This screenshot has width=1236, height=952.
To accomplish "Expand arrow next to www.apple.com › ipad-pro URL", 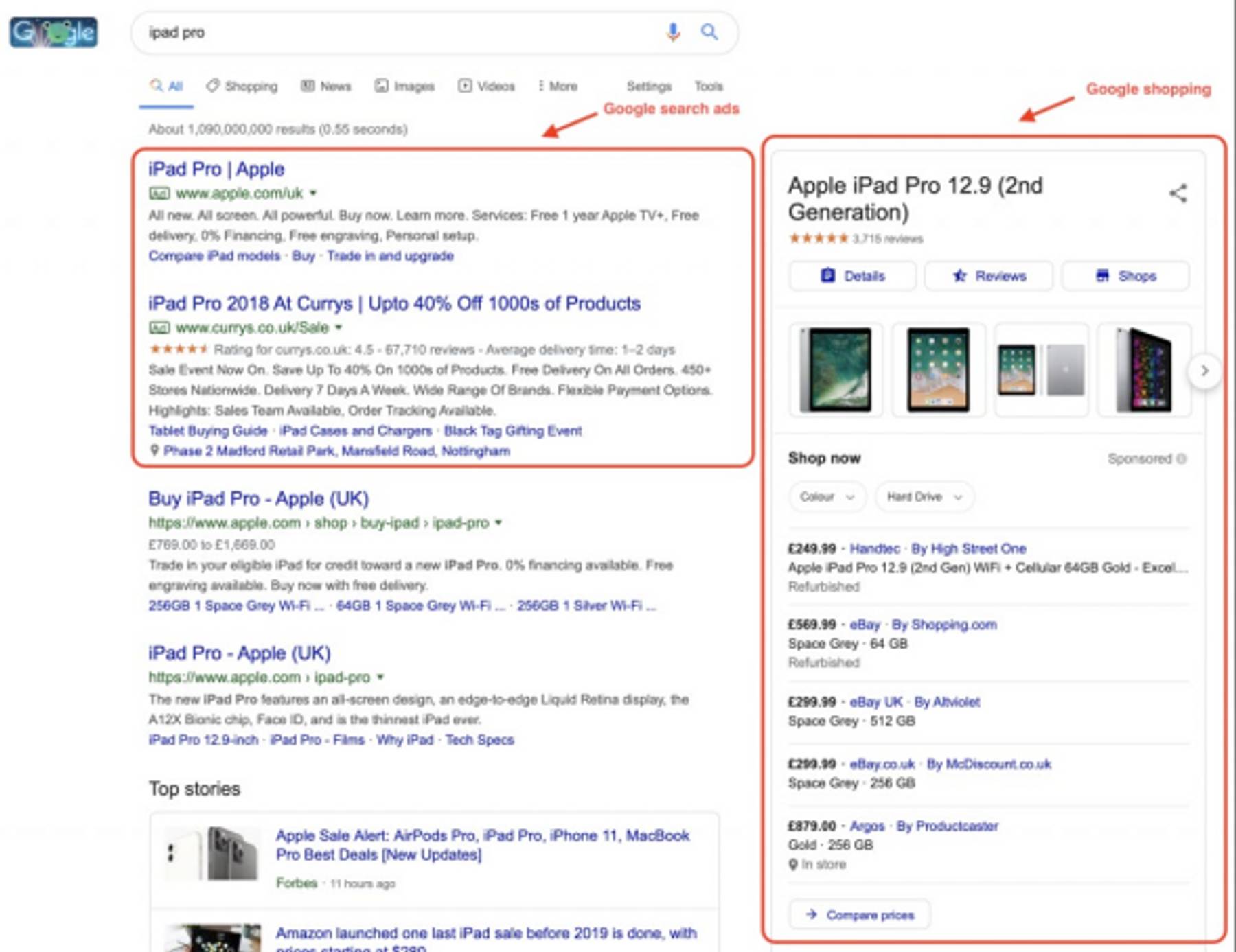I will (x=380, y=677).
